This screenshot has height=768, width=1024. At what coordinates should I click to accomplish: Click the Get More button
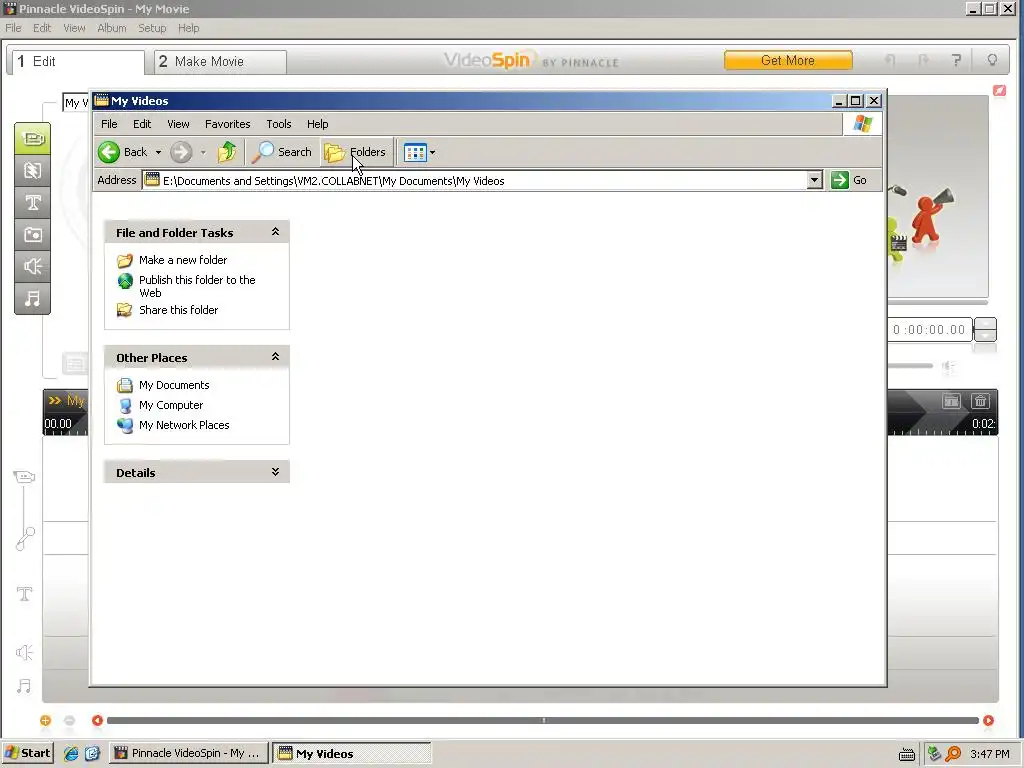tap(788, 61)
